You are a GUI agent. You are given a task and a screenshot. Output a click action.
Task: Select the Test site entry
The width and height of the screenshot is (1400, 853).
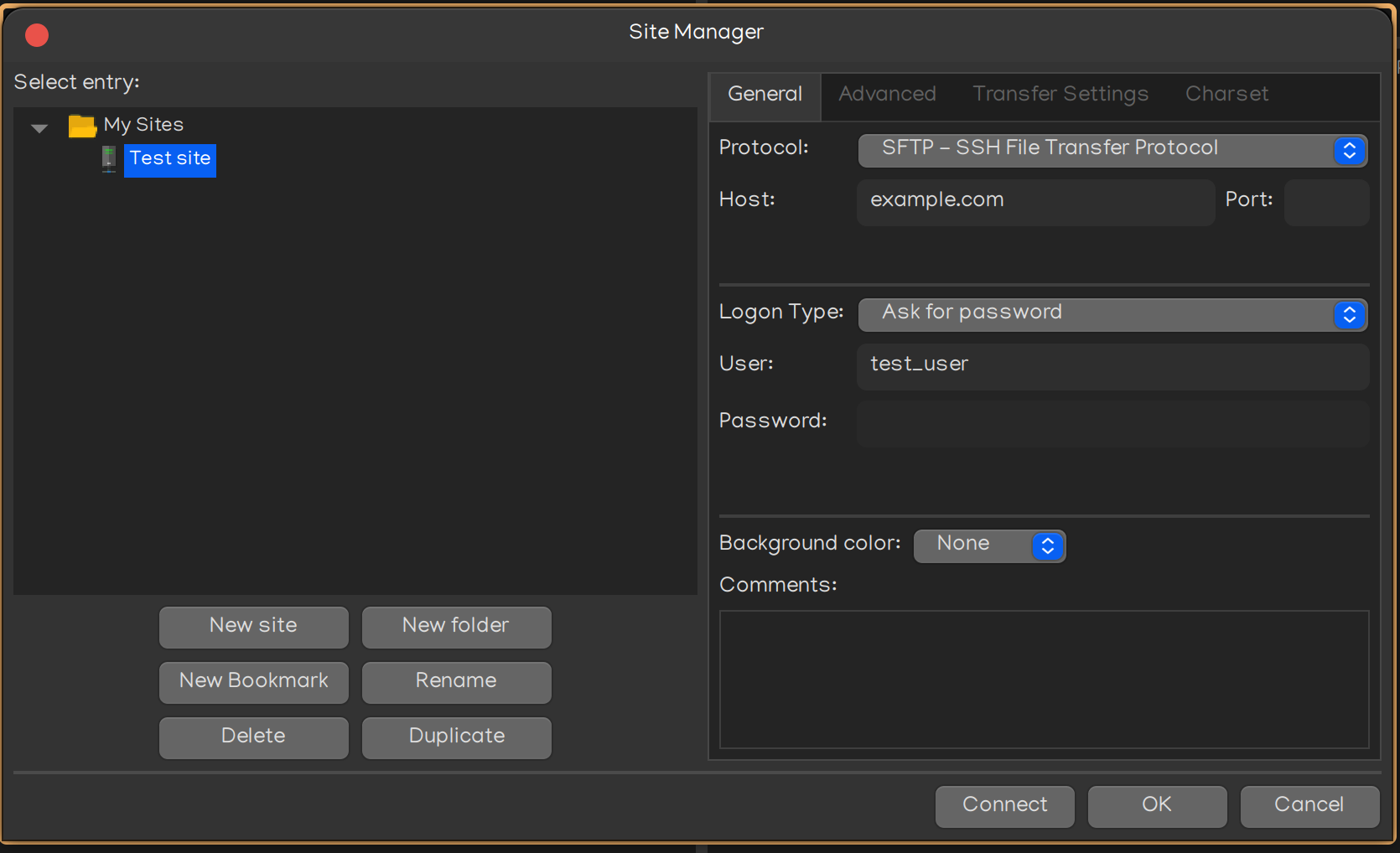click(x=170, y=159)
